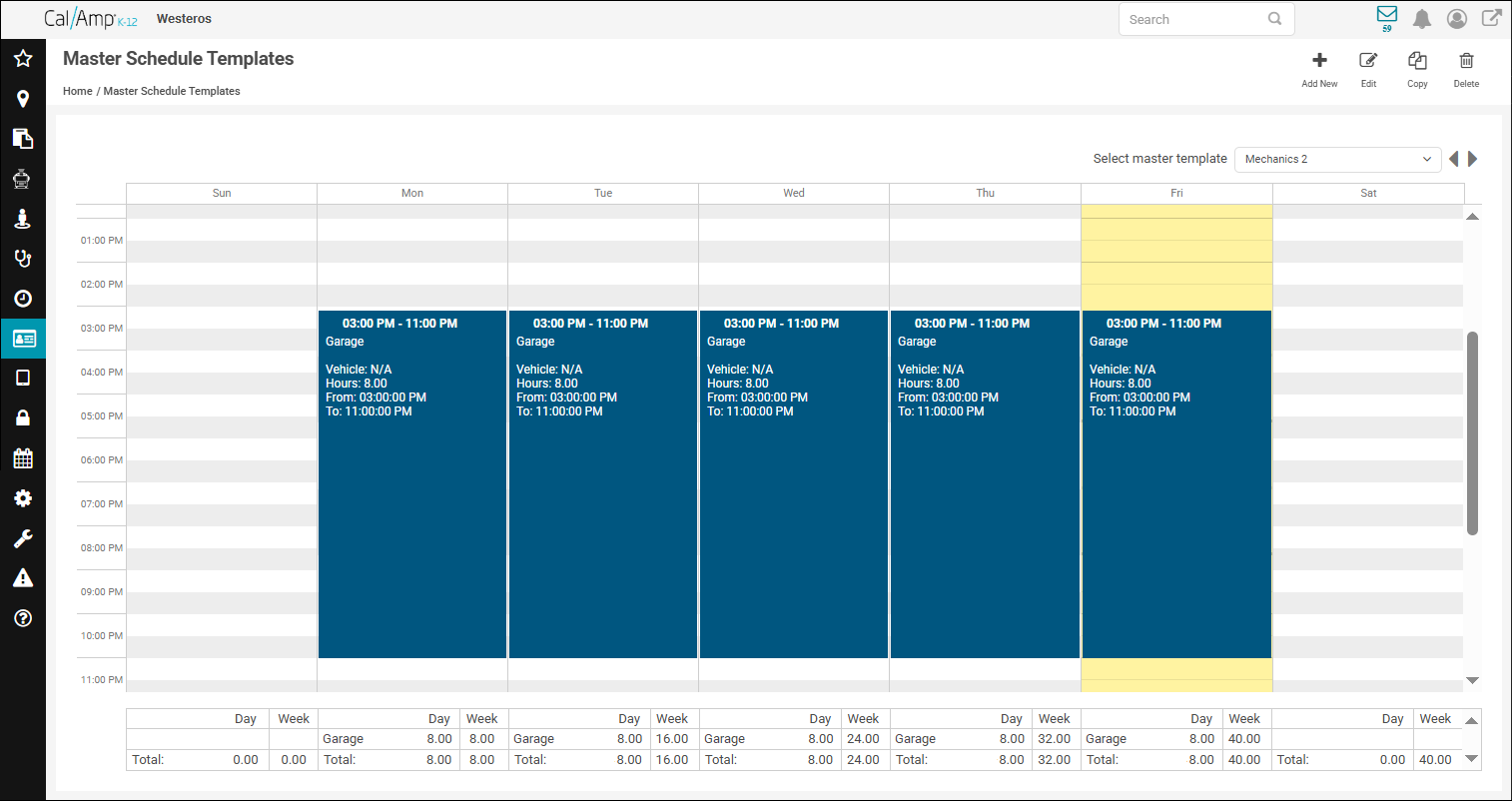Open the notifications bell icon

coord(1422,19)
